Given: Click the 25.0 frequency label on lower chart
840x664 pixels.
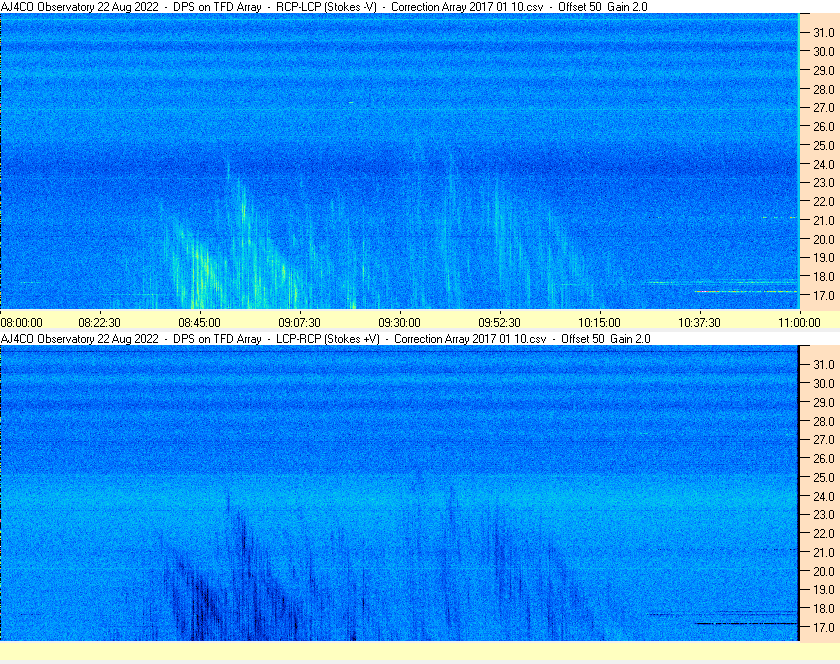Looking at the screenshot, I should click(824, 477).
